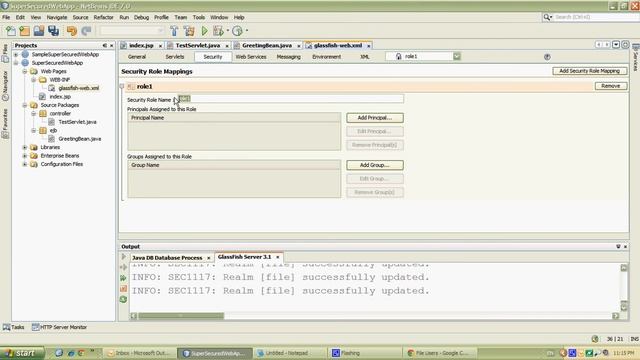Click the Build Project hammer icon
Viewport: 640px width, 360px height.
[174, 31]
